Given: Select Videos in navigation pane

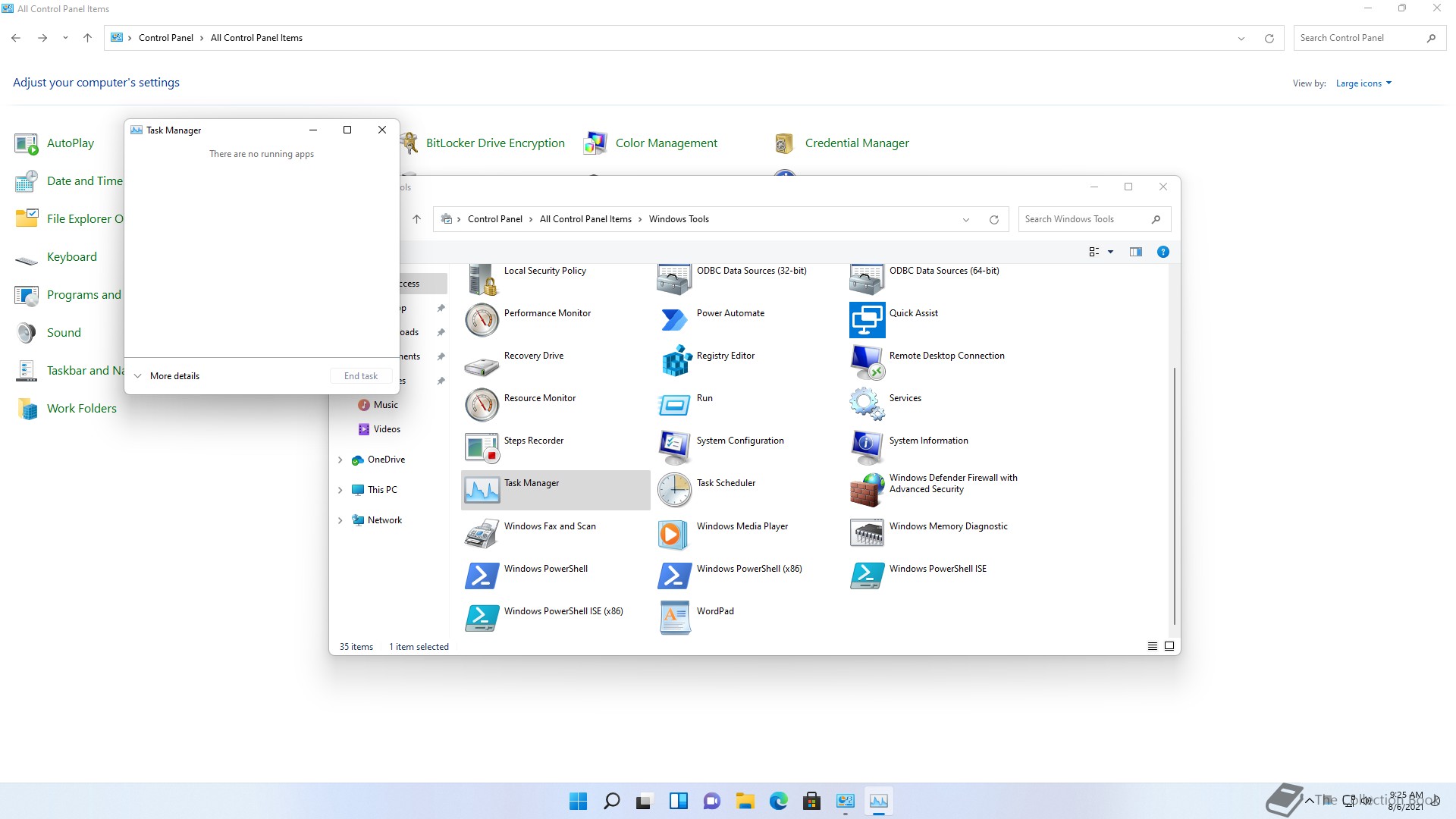Looking at the screenshot, I should (x=387, y=429).
